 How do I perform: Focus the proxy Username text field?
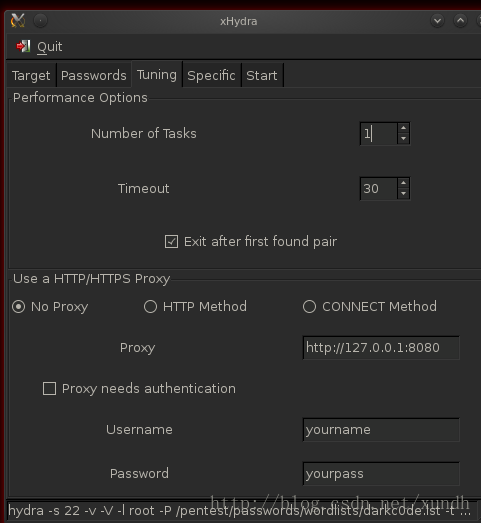pyautogui.click(x=381, y=430)
